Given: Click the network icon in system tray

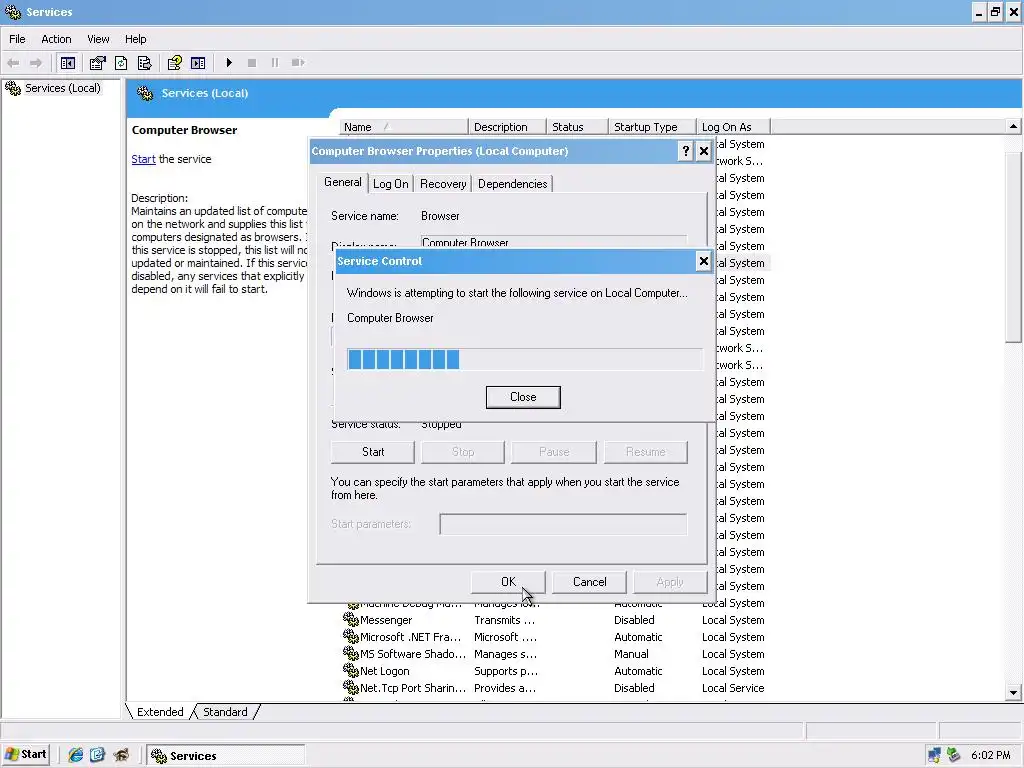Looking at the screenshot, I should tap(935, 755).
